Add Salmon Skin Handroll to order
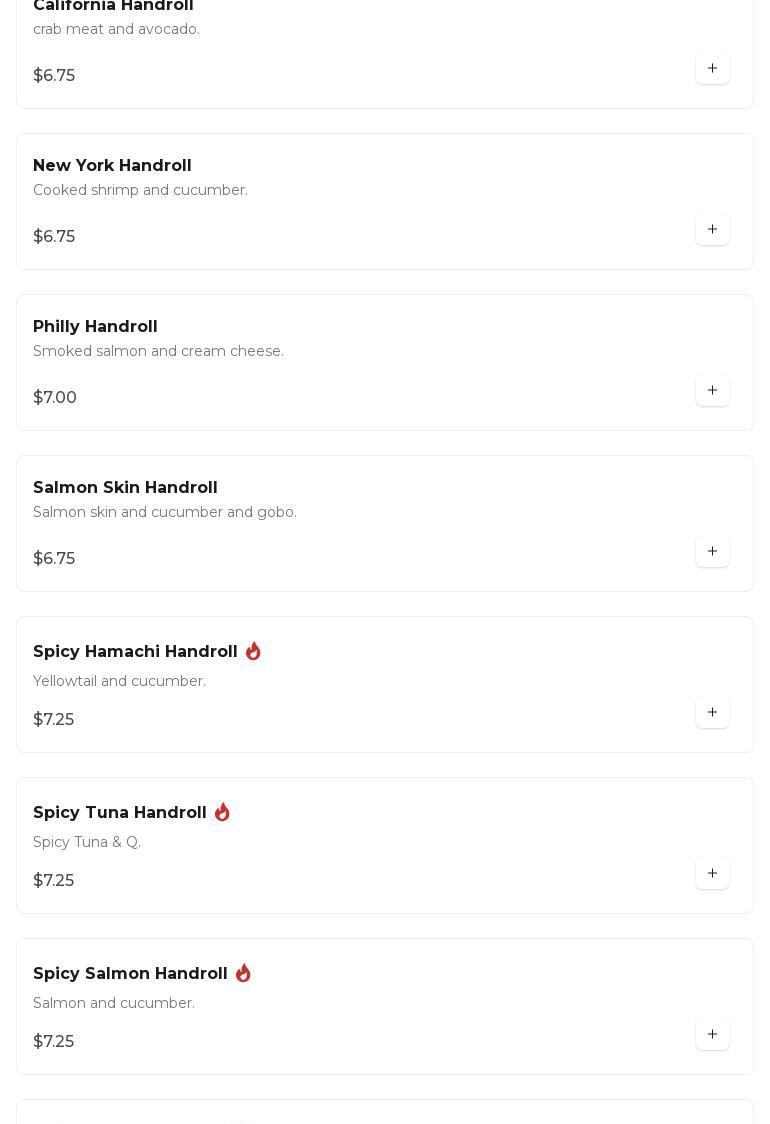Viewport: 770px width, 1124px height. (x=712, y=552)
